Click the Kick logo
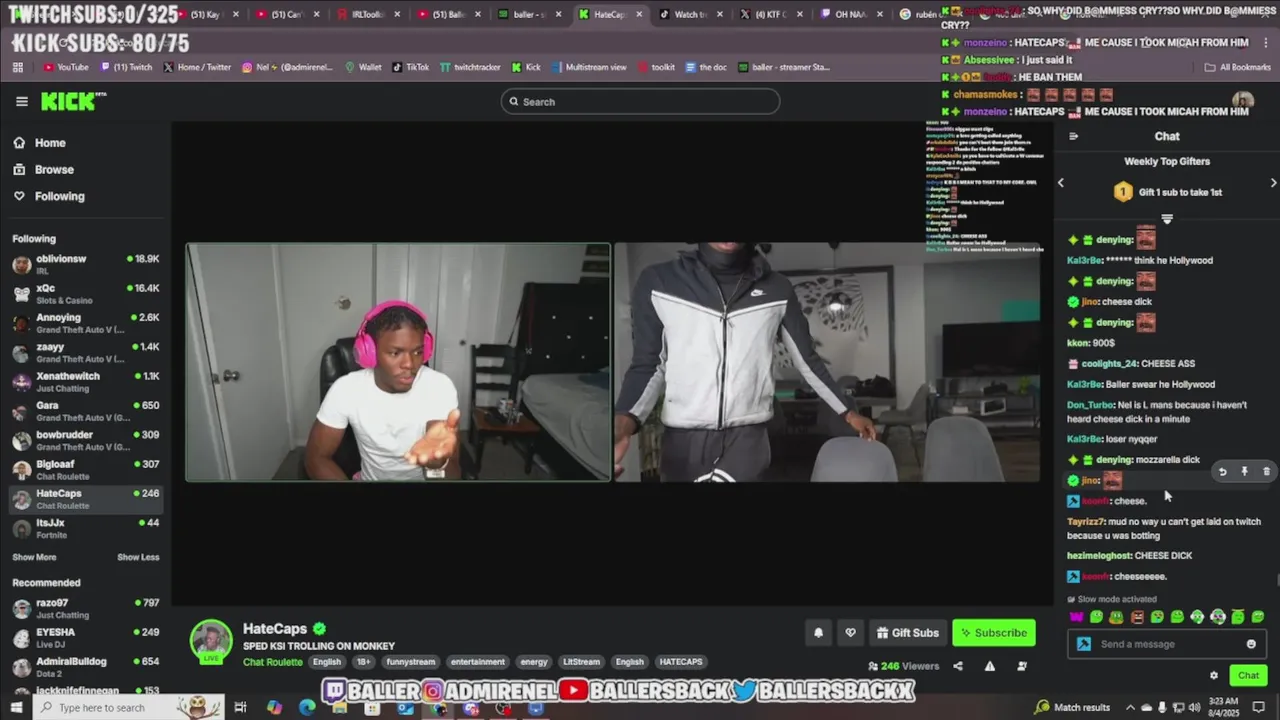Screen dimensions: 1280x720 [72, 101]
